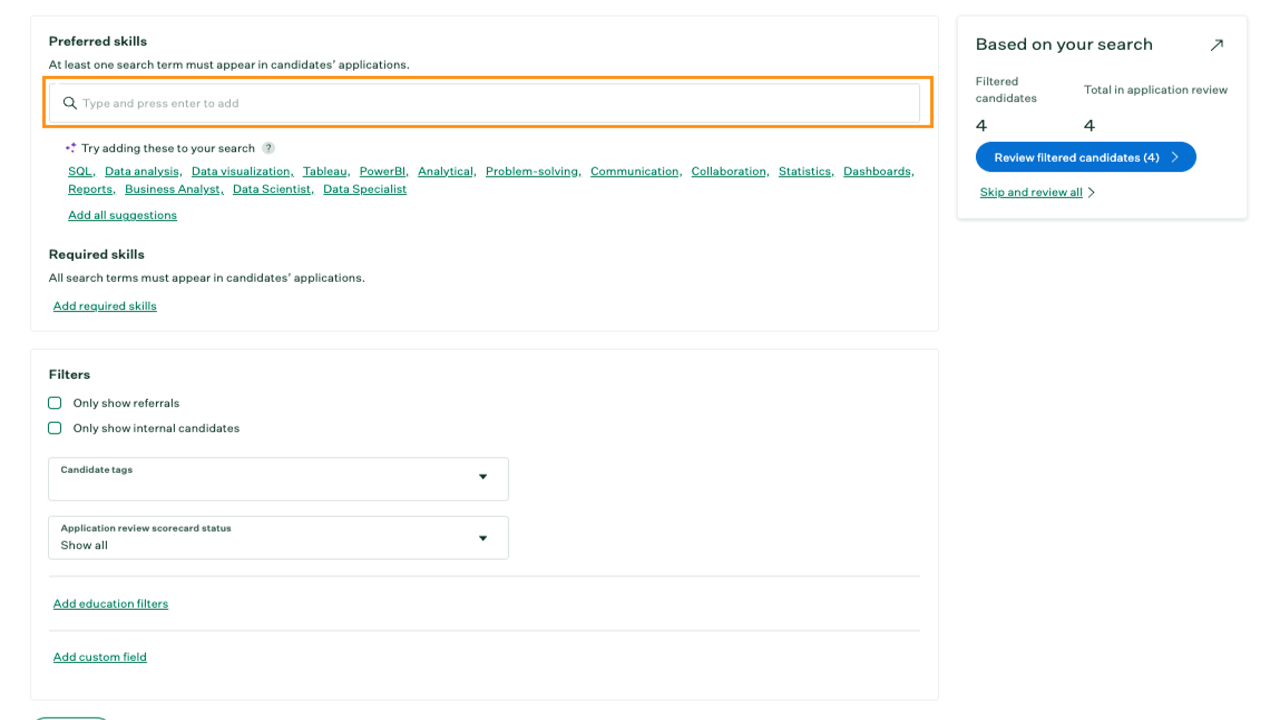The width and height of the screenshot is (1280, 720).
Task: Expand Application review scorecard status dropdown
Action: click(x=278, y=537)
